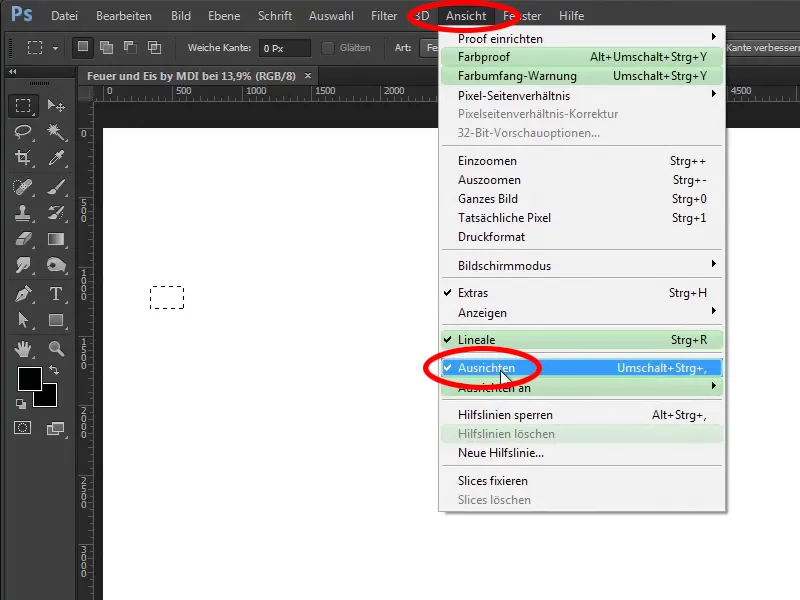
Task: Select the Horizontal Type tool
Action: coord(56,294)
